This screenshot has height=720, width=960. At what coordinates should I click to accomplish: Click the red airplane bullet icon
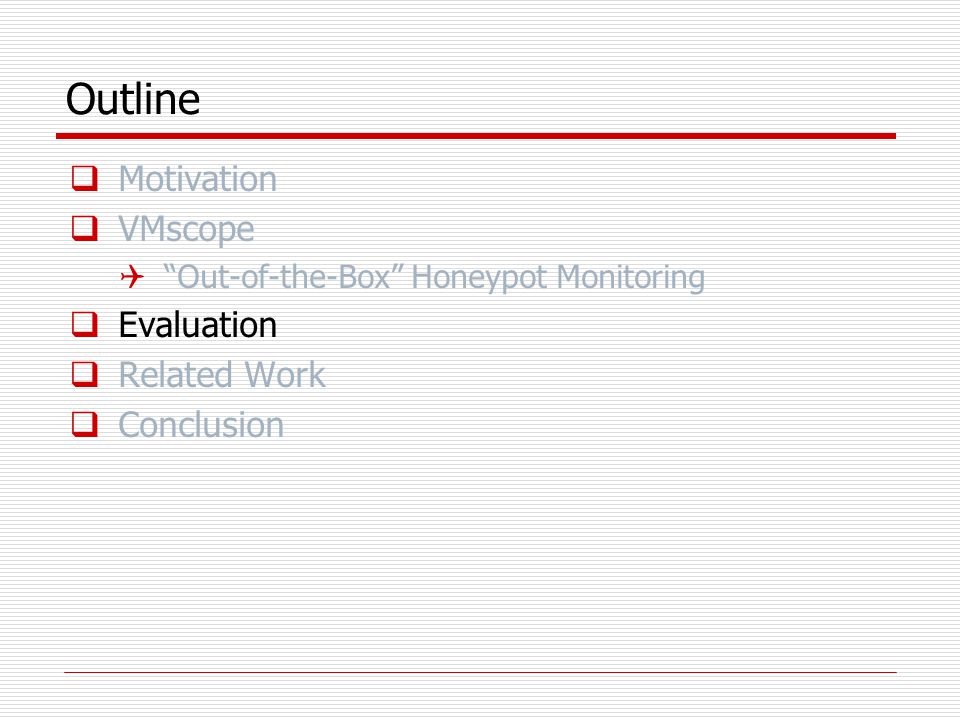pyautogui.click(x=132, y=277)
